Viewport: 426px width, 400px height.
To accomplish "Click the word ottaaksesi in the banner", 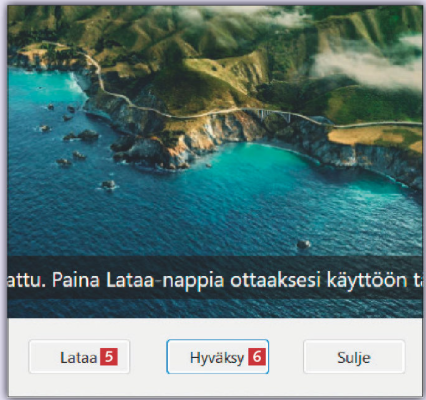I will [x=275, y=280].
